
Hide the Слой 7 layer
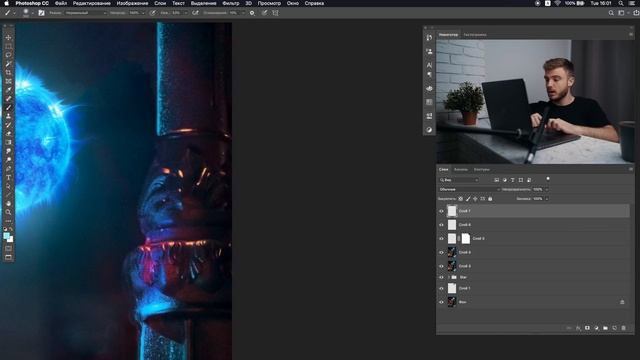click(x=441, y=211)
